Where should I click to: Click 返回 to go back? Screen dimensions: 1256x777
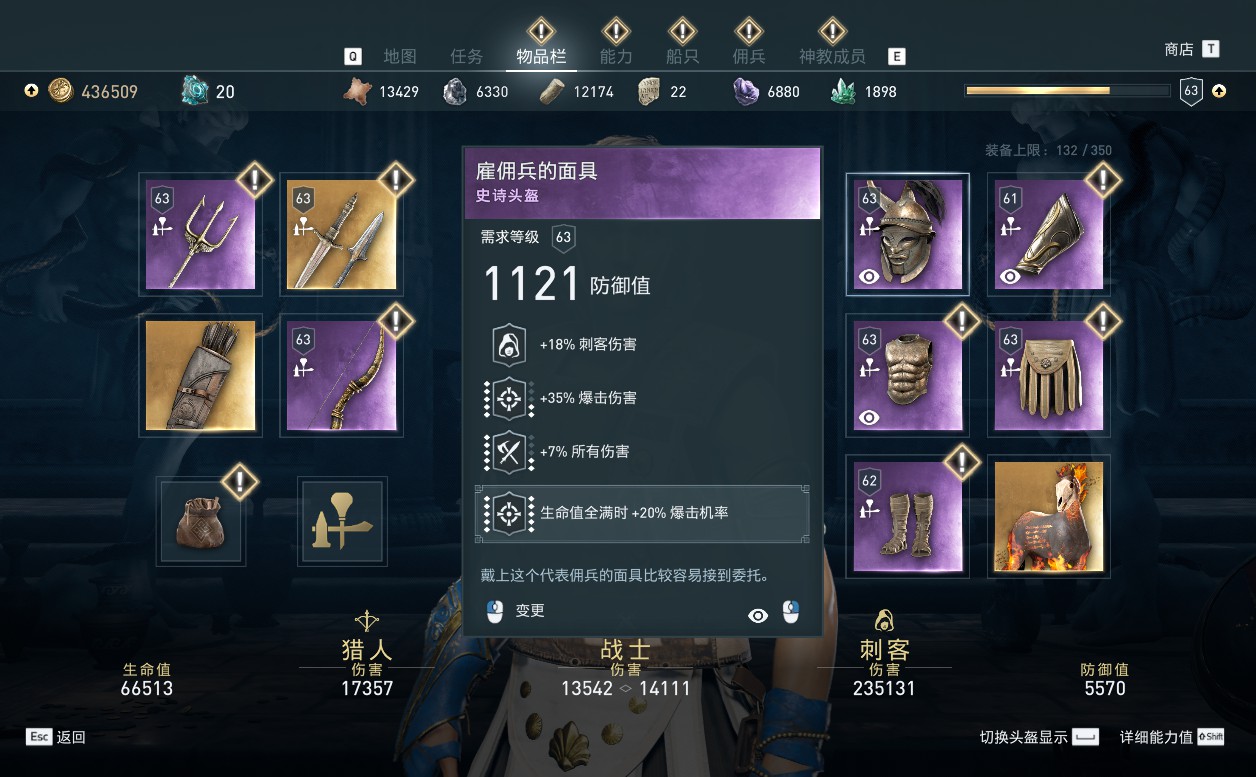pyautogui.click(x=71, y=737)
